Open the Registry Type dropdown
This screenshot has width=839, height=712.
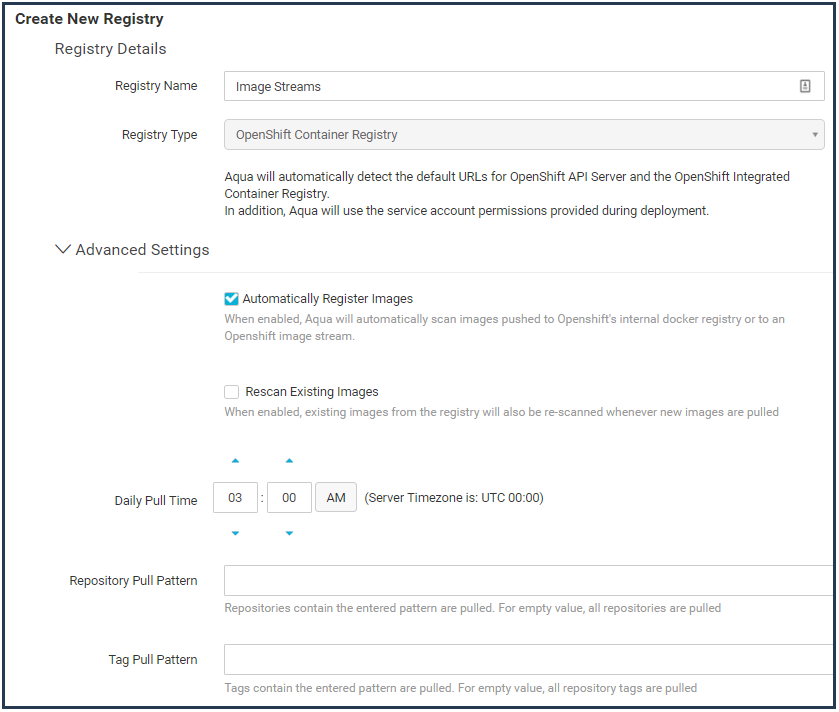point(524,135)
